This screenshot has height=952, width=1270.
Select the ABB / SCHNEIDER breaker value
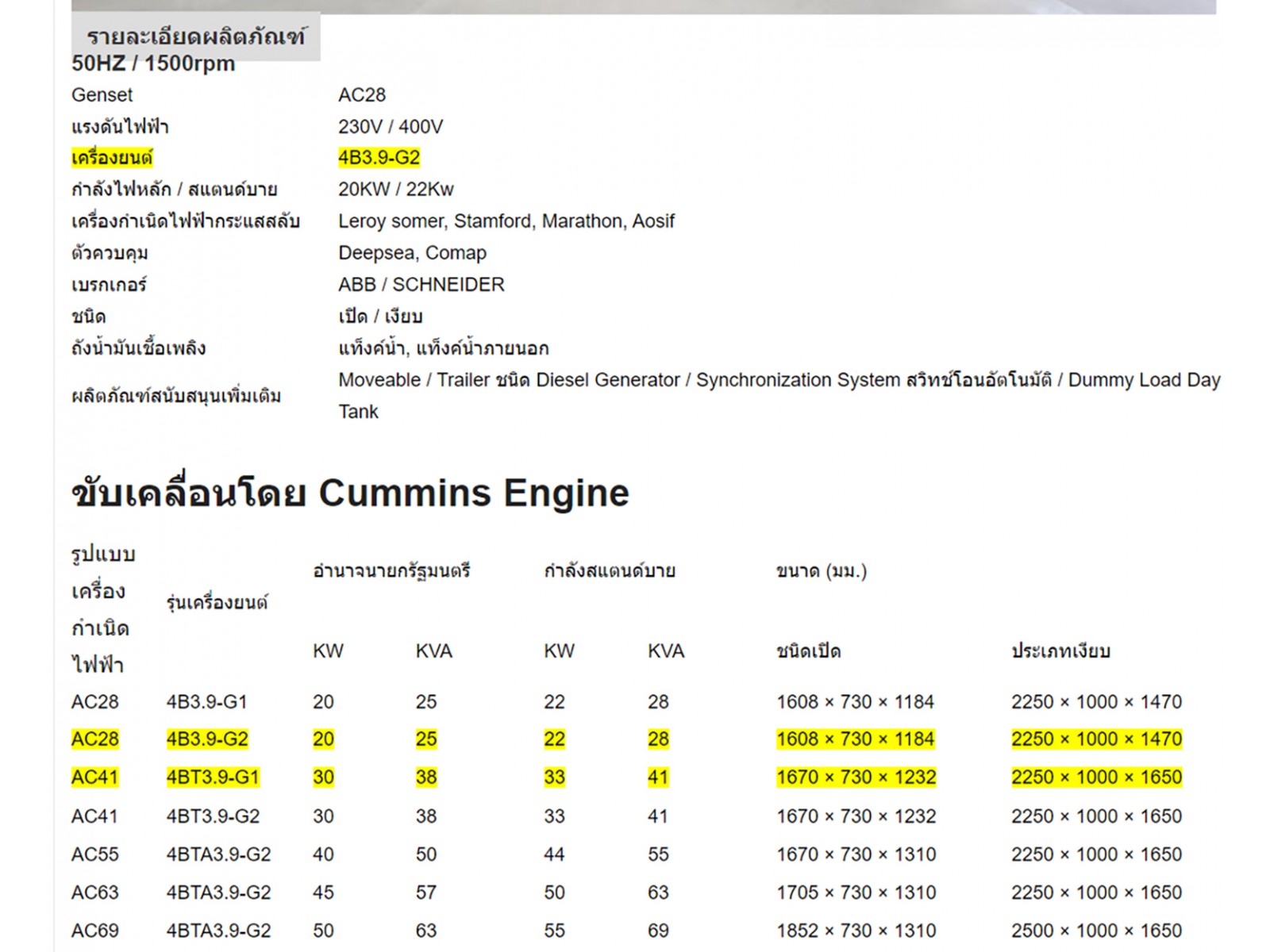[421, 285]
